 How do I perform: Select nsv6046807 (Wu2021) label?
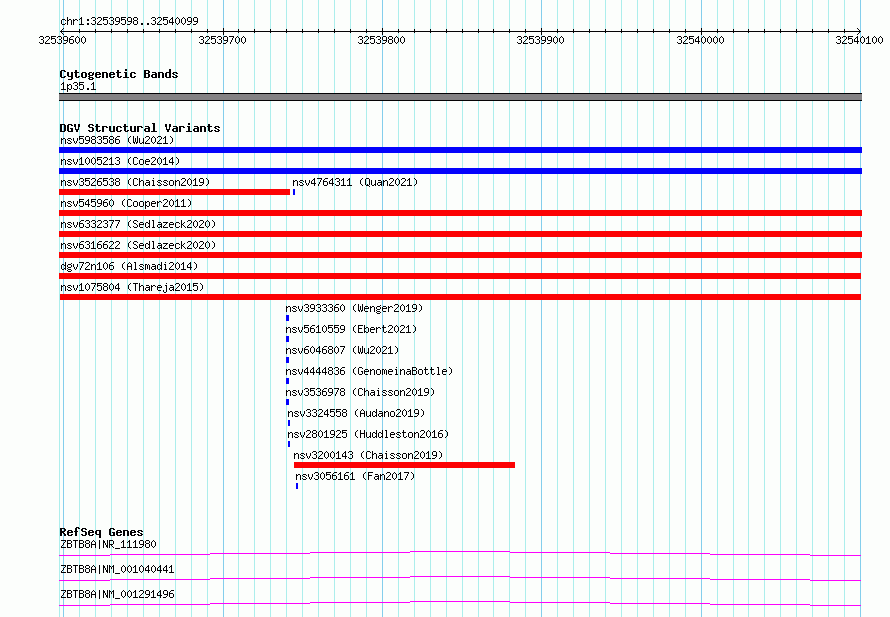point(342,350)
